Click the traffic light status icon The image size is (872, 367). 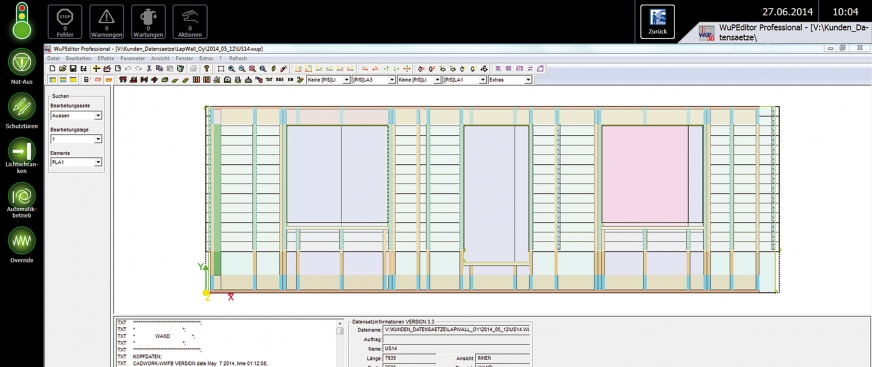pos(22,21)
